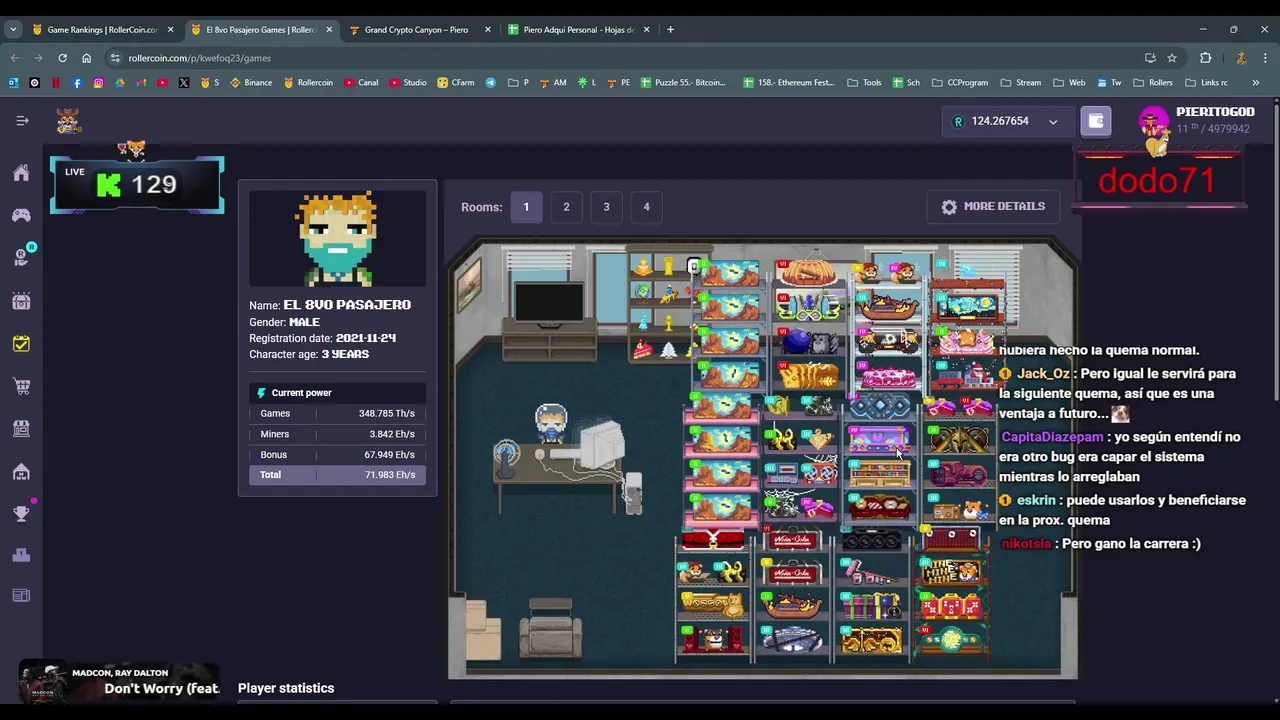Click the Bonus 67.949 Eh/s row
This screenshot has height=720, width=1280.
coord(337,455)
